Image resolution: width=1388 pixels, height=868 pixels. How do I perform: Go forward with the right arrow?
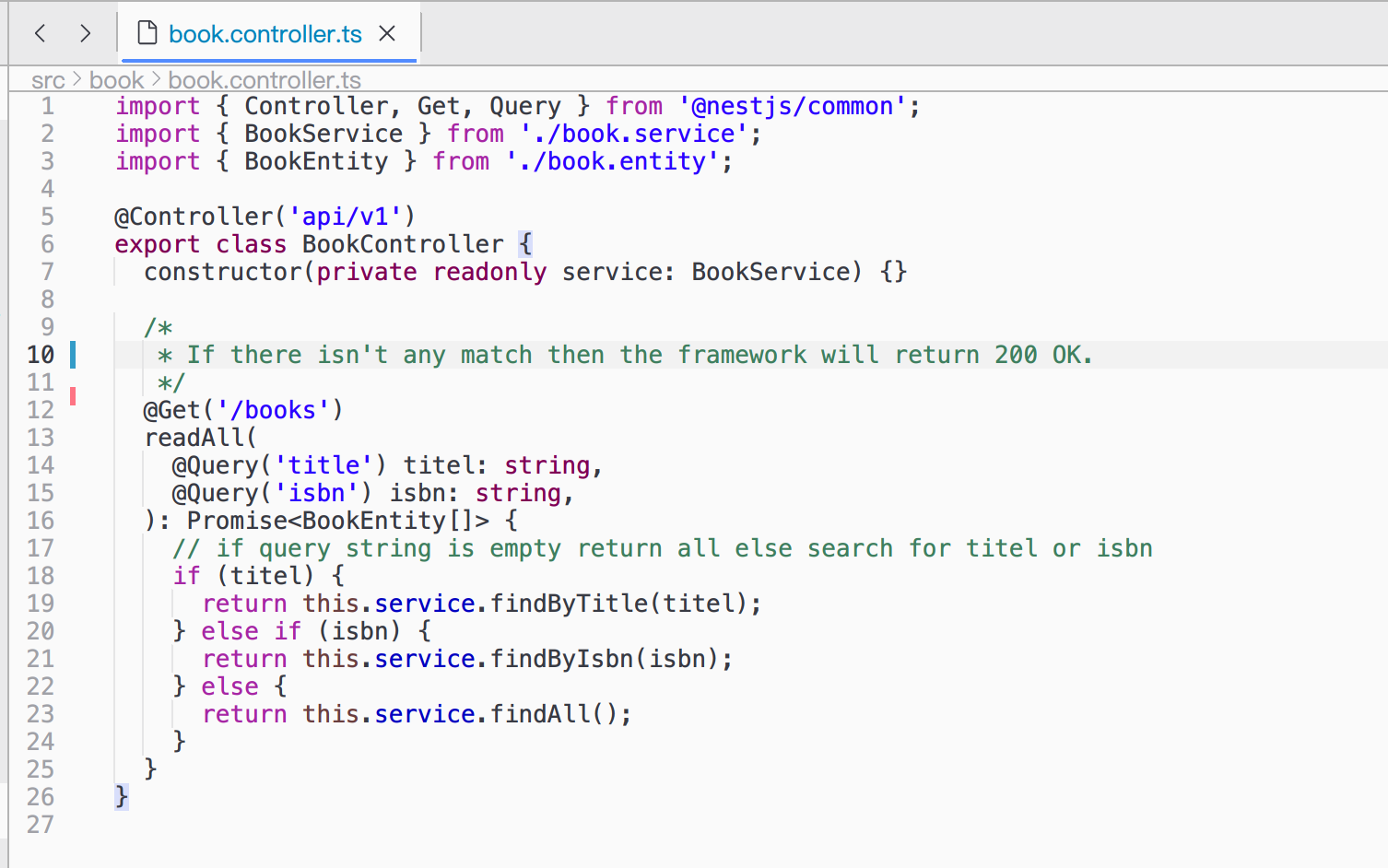tap(85, 33)
